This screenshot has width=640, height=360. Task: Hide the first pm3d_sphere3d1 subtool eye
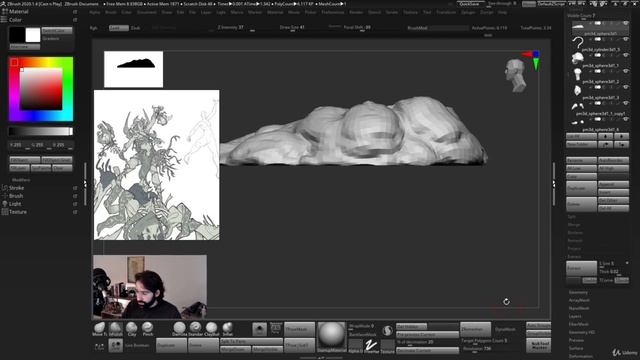[x=626, y=23]
